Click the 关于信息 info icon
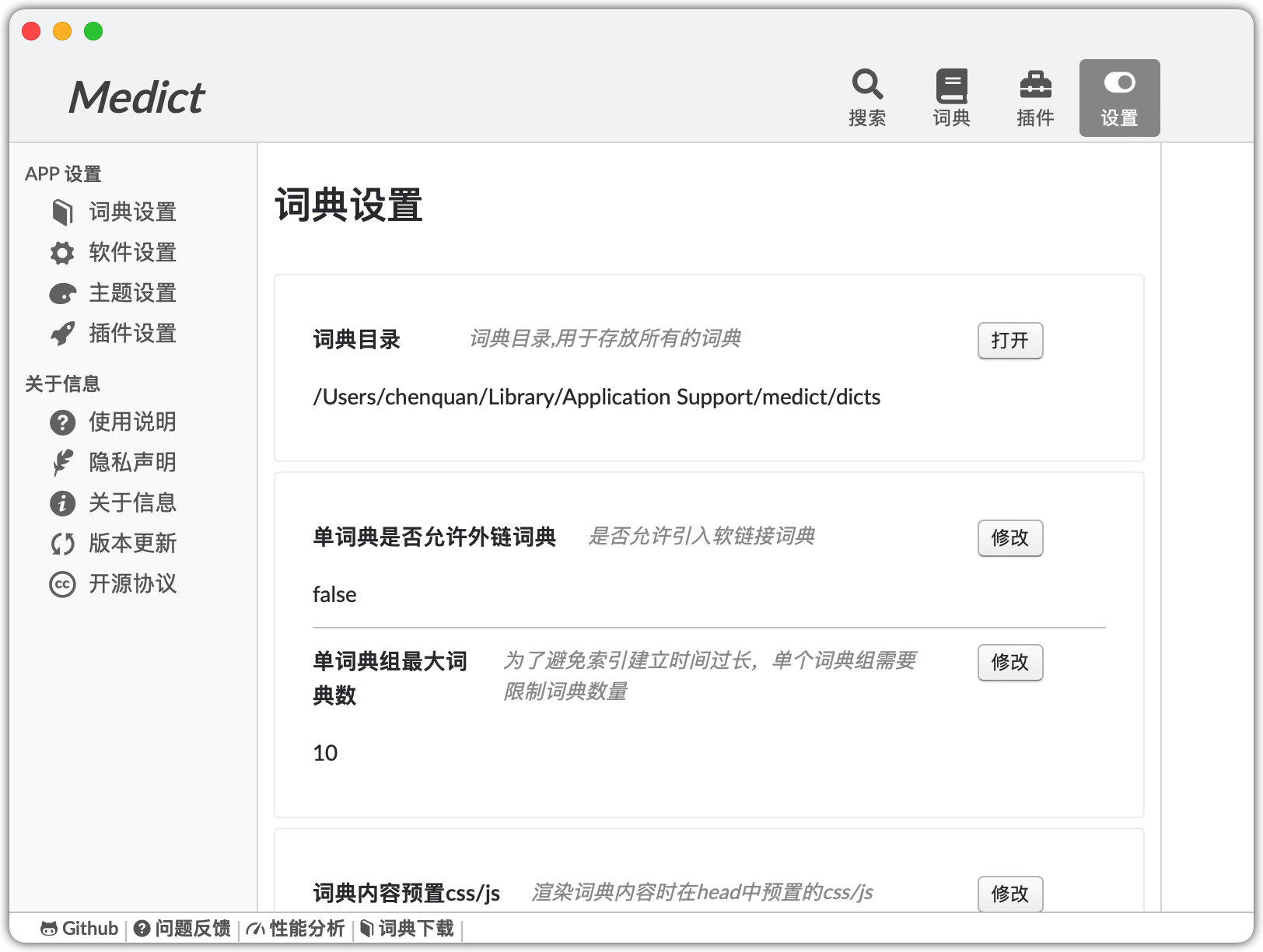This screenshot has height=952, width=1263. 62,503
